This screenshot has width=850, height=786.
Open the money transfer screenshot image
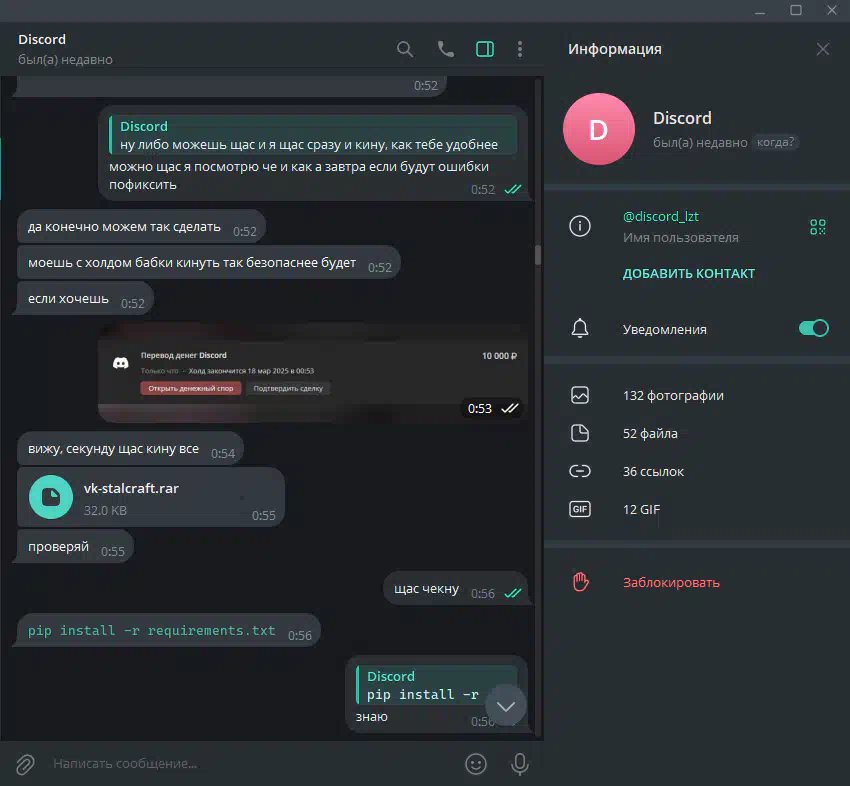[x=313, y=373]
